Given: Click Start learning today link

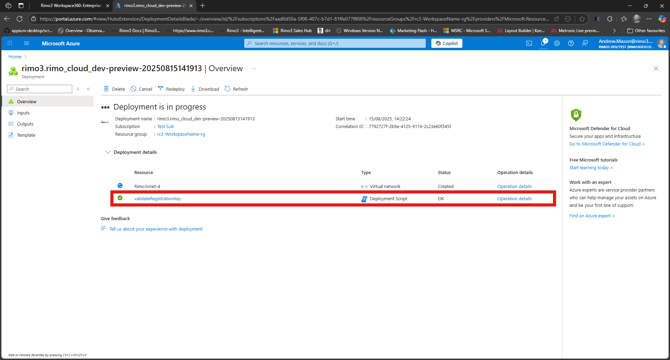Looking at the screenshot, I should 591,167.
